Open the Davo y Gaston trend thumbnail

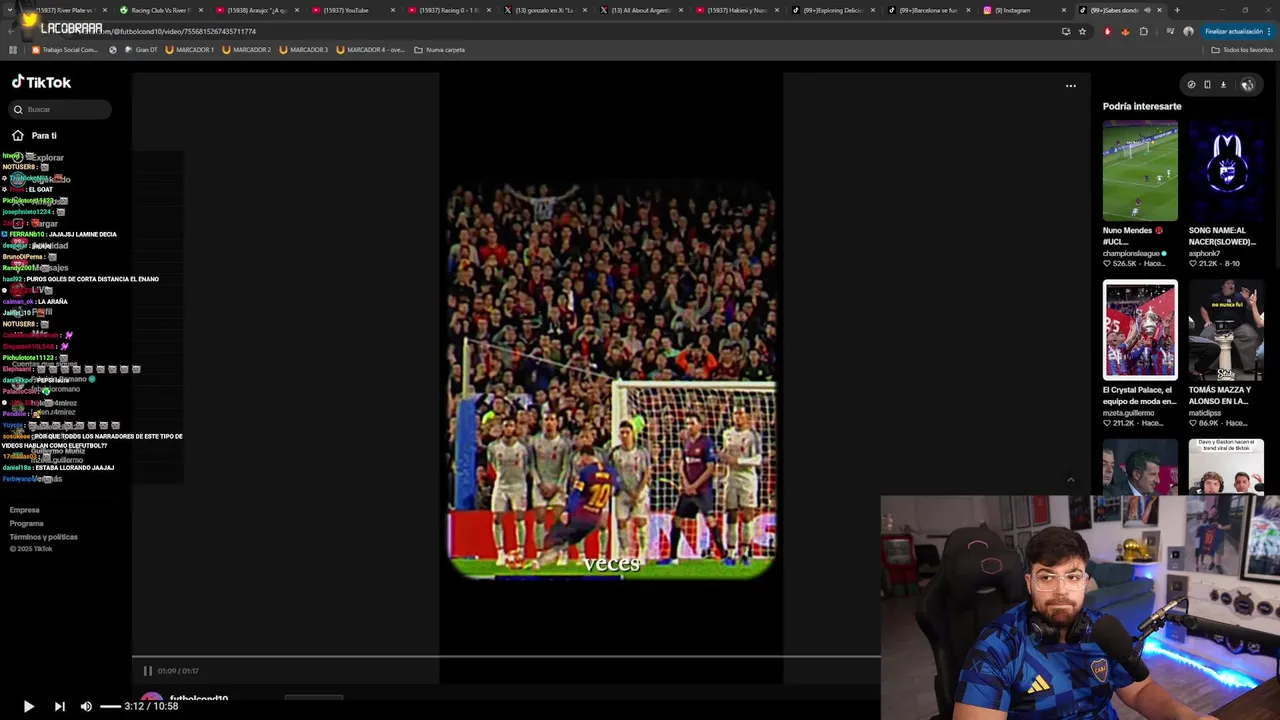click(1226, 466)
